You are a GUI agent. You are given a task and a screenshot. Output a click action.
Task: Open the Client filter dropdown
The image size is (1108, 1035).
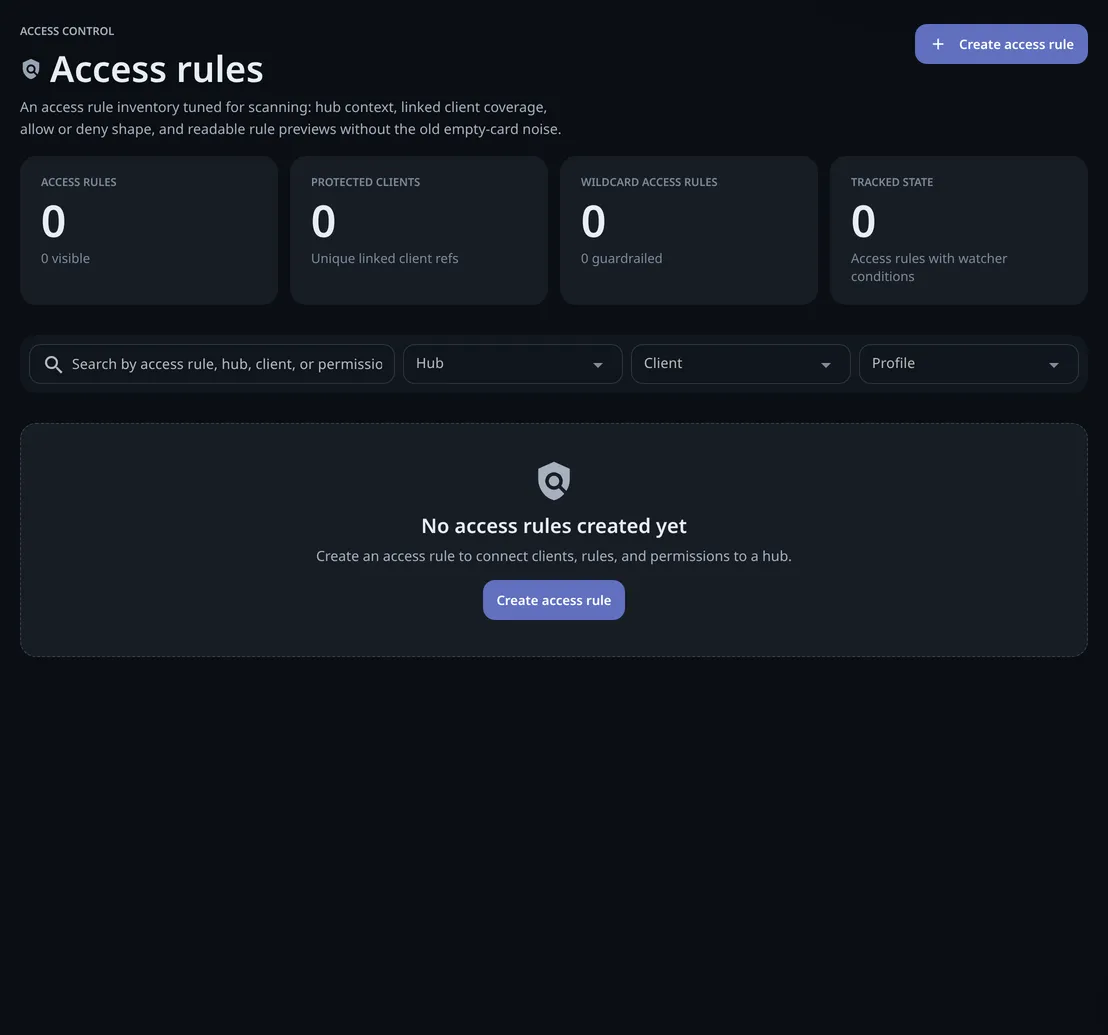coord(740,364)
